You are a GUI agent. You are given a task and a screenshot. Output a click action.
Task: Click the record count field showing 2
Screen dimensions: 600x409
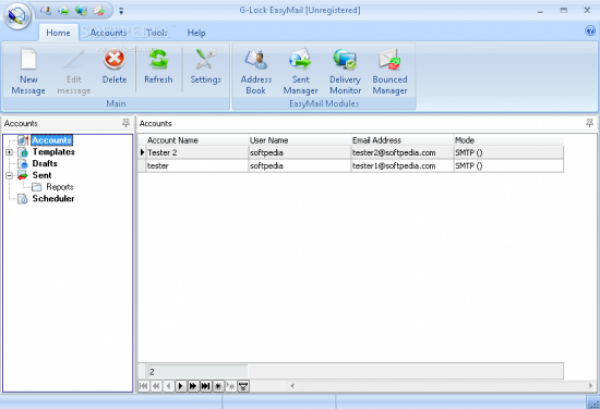tap(197, 371)
